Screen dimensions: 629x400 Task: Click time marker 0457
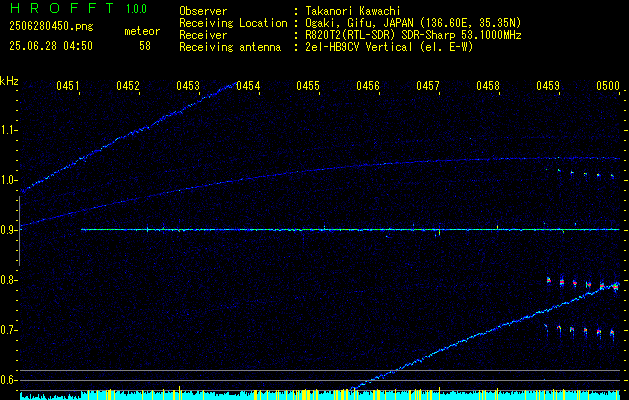point(428,85)
